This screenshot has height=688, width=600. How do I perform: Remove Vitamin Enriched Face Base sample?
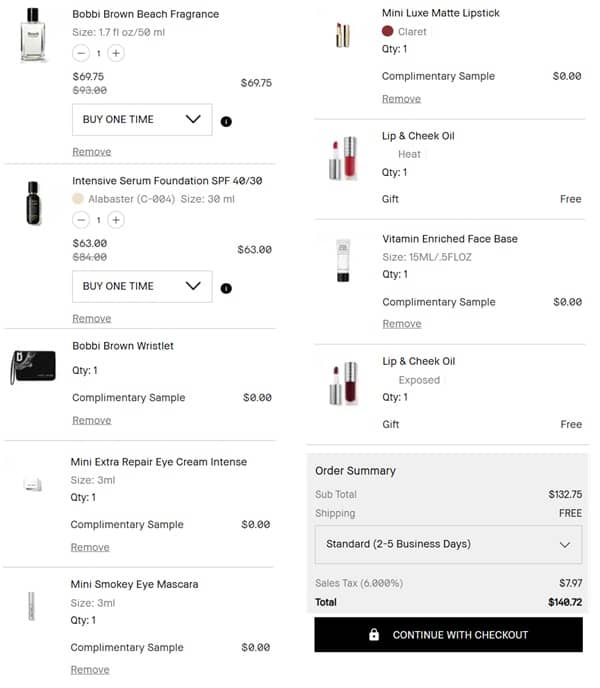tap(401, 324)
